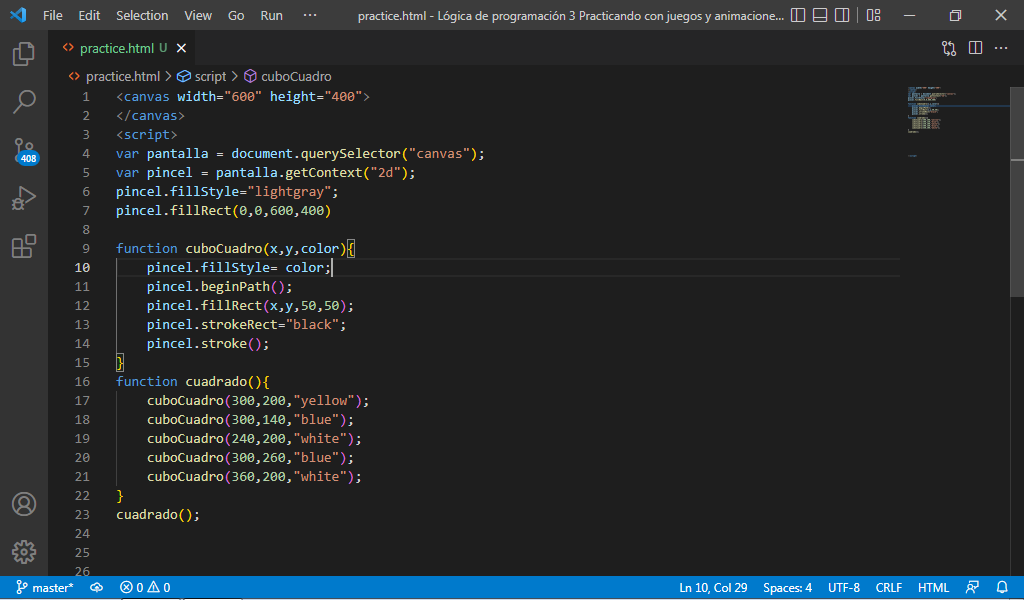
Task: Click Ln 10, Col 29 cursor position
Action: coord(713,588)
